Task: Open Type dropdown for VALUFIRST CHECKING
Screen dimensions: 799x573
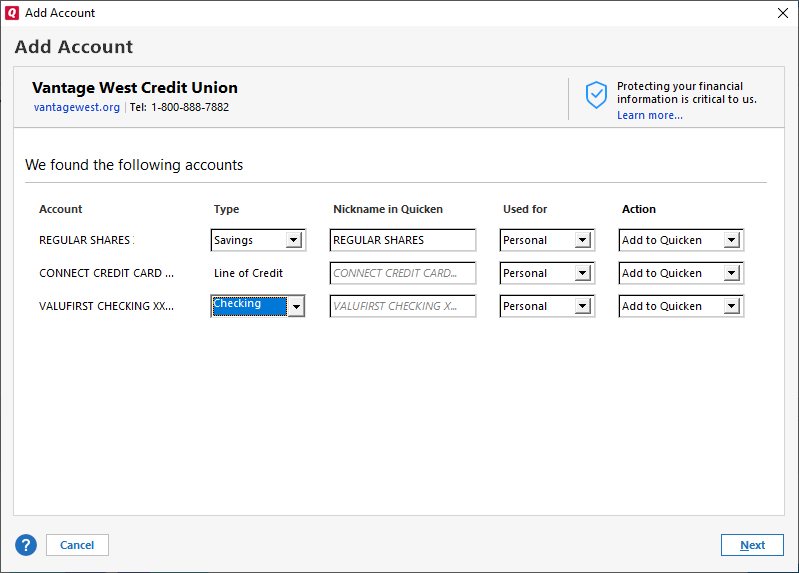Action: 258,306
